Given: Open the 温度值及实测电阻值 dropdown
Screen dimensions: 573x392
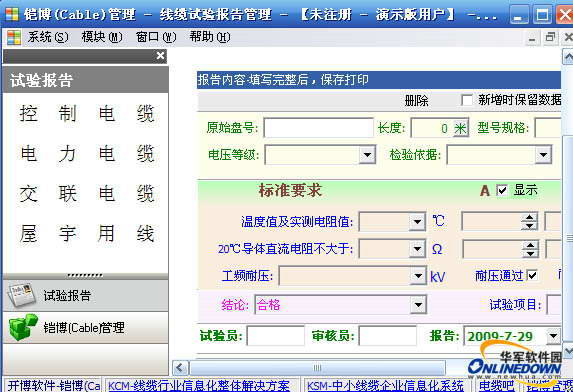Looking at the screenshot, I should pos(417,222).
